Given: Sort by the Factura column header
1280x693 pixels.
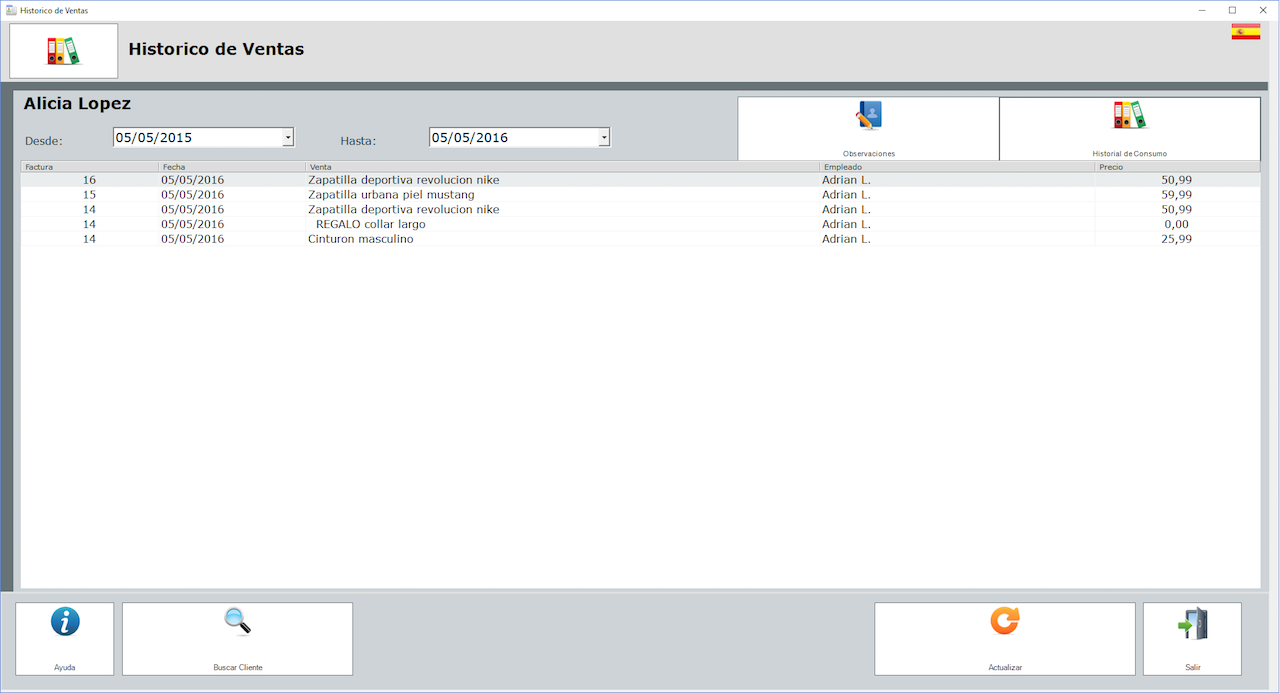Looking at the screenshot, I should 88,167.
